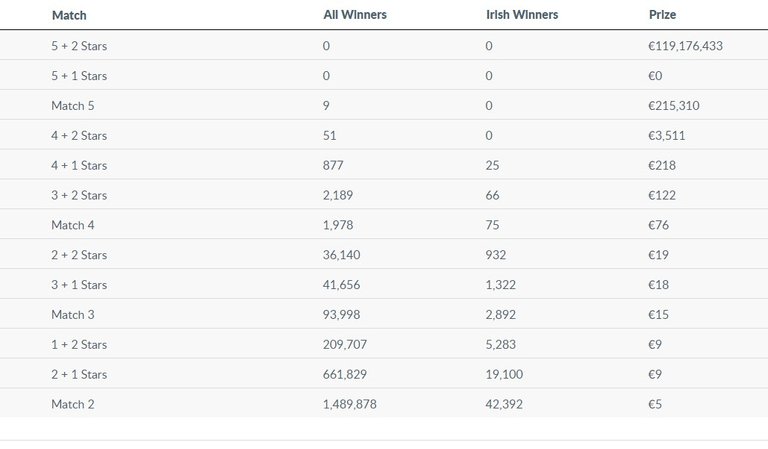Image resolution: width=768 pixels, height=449 pixels.
Task: Click the Irish Winners column header
Action: 521,15
